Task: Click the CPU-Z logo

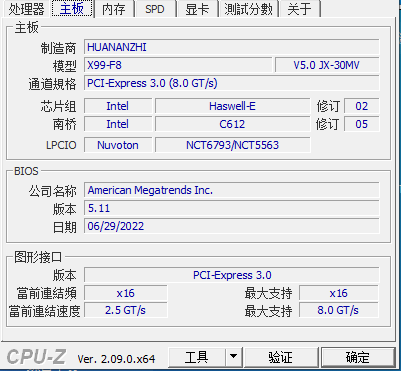Action: point(36,357)
